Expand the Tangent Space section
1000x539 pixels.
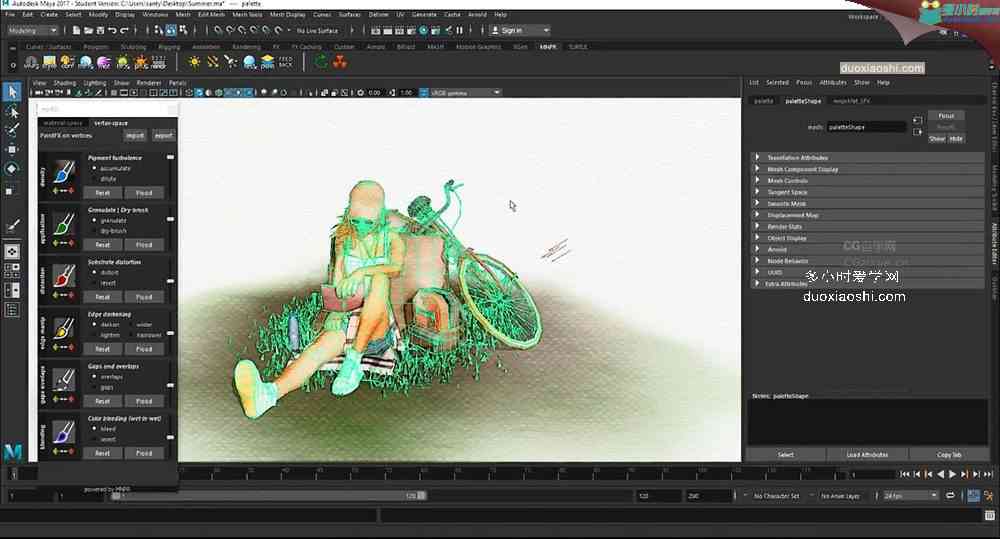pyautogui.click(x=868, y=192)
